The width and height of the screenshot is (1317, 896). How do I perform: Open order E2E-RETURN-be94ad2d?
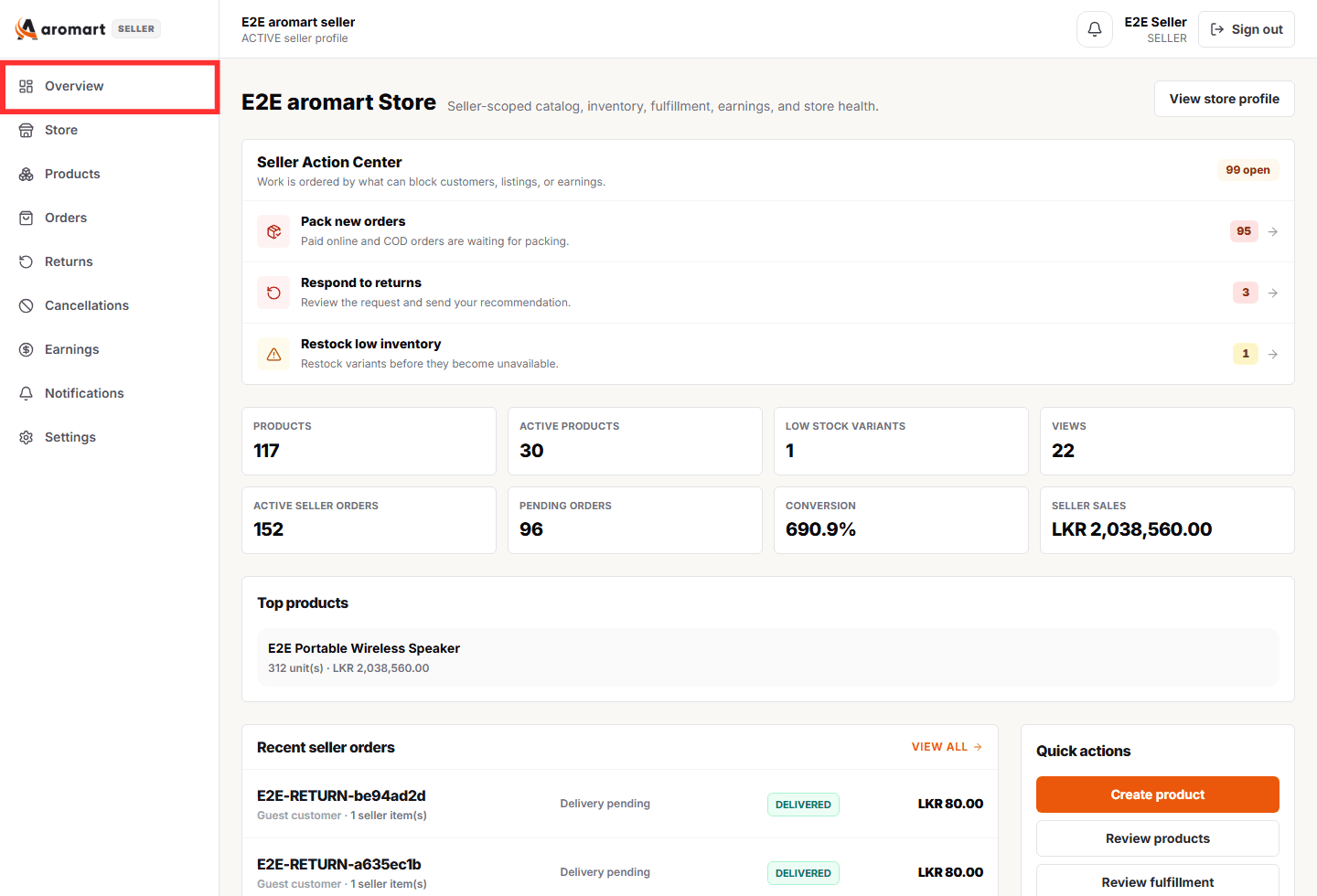point(620,804)
